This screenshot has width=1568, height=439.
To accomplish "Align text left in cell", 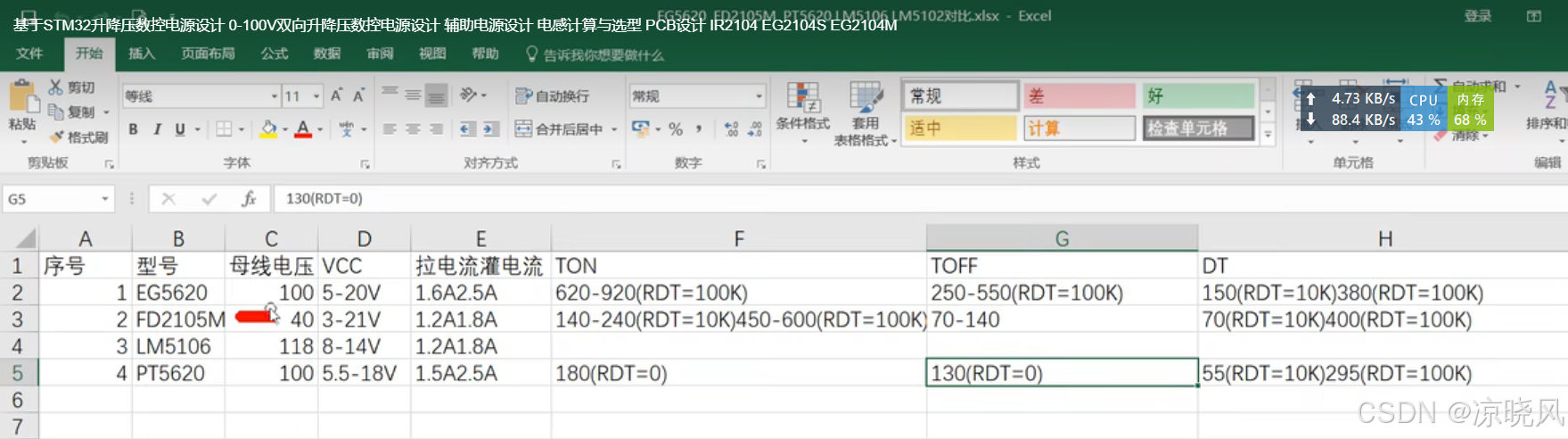I will click(x=390, y=129).
